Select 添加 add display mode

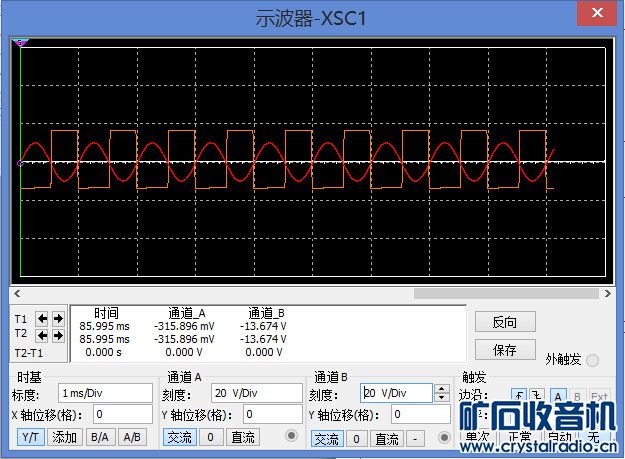(65, 437)
